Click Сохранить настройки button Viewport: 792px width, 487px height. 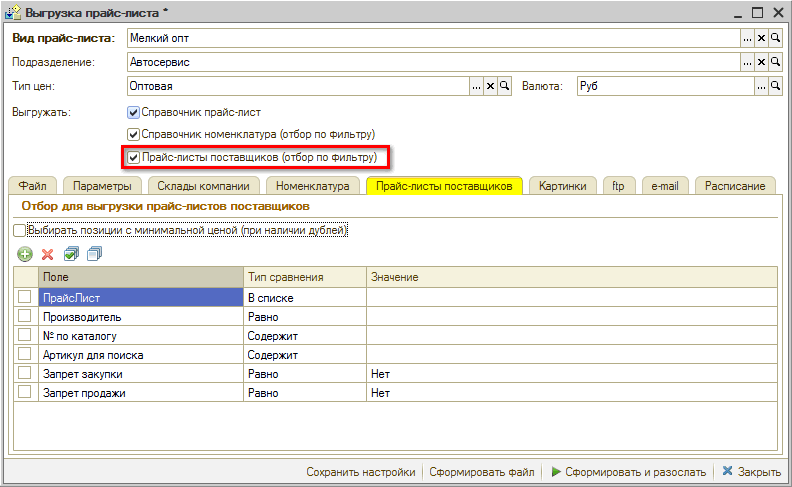(361, 472)
